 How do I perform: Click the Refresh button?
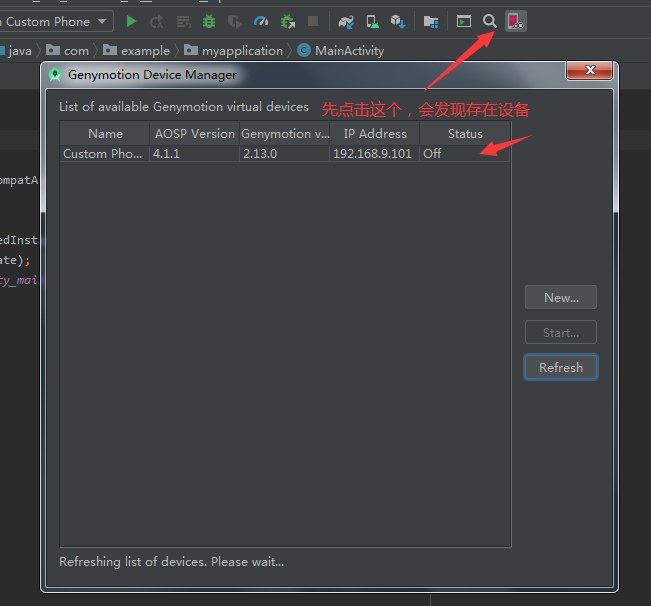coord(560,367)
